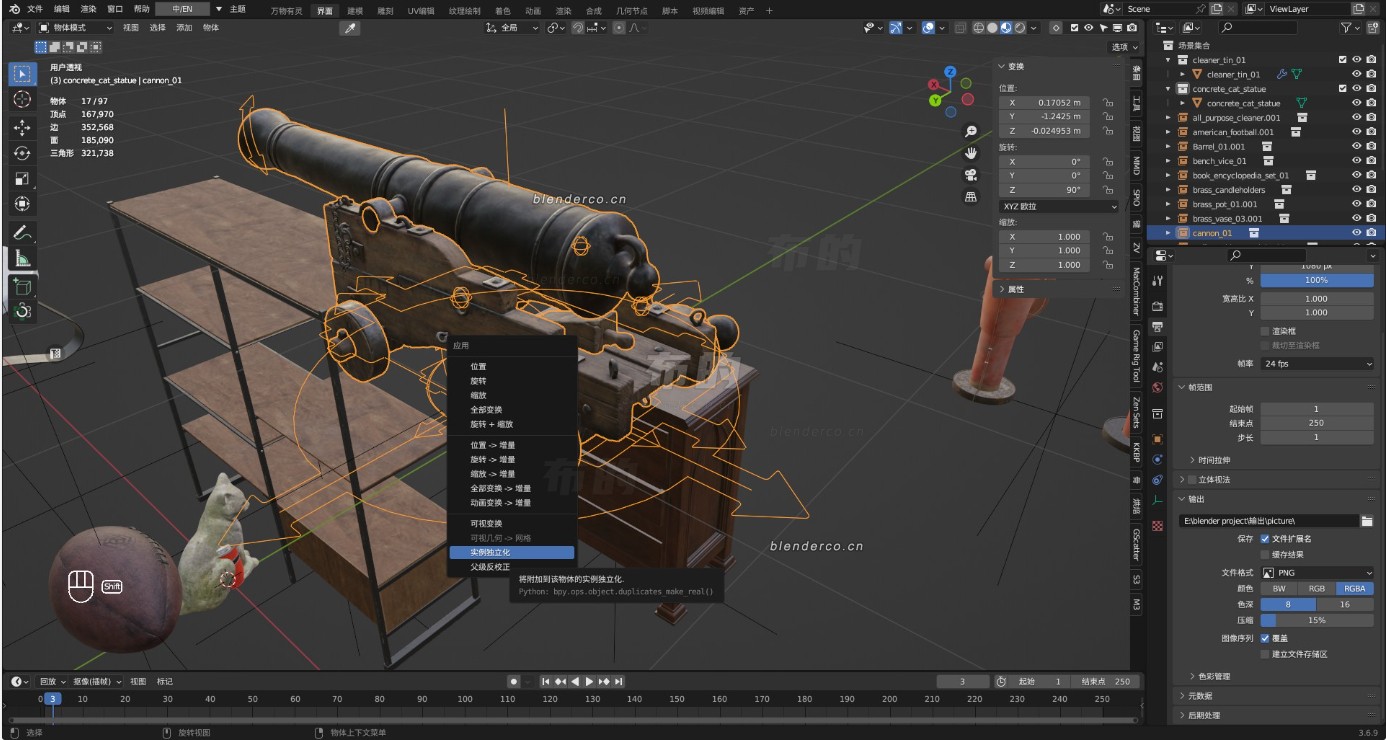Select the Add Cube tool
Image resolution: width=1386 pixels, height=740 pixels.
click(22, 285)
